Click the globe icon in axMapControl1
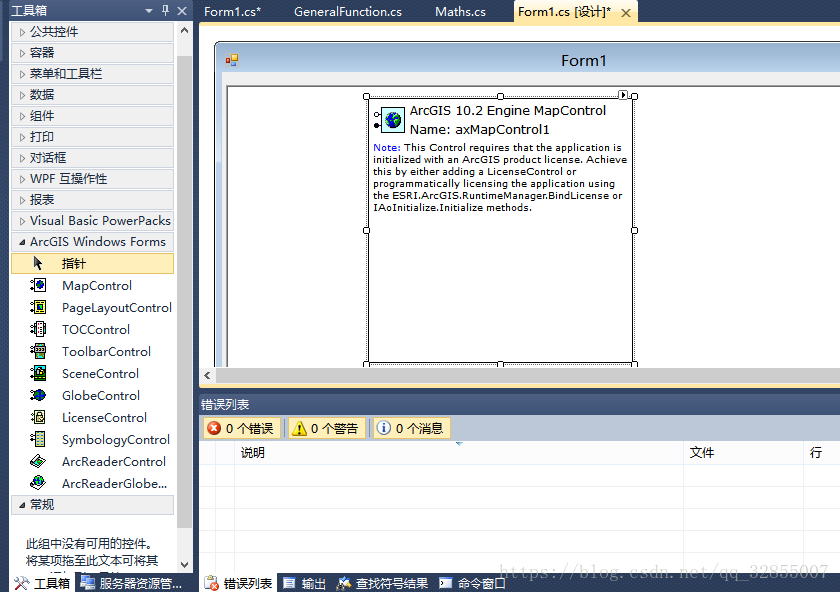 pos(393,119)
